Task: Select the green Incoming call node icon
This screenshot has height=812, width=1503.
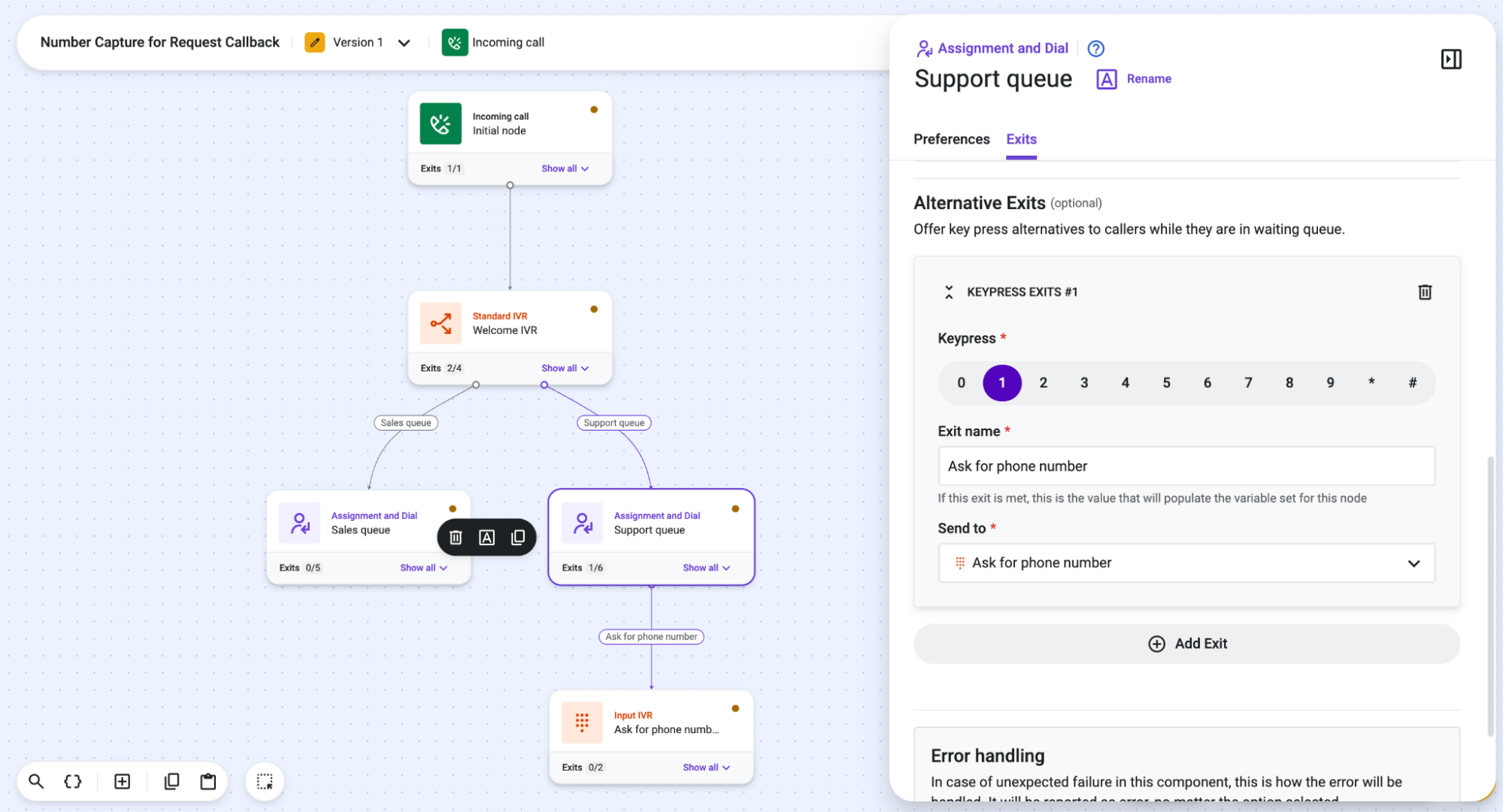Action: click(x=441, y=123)
